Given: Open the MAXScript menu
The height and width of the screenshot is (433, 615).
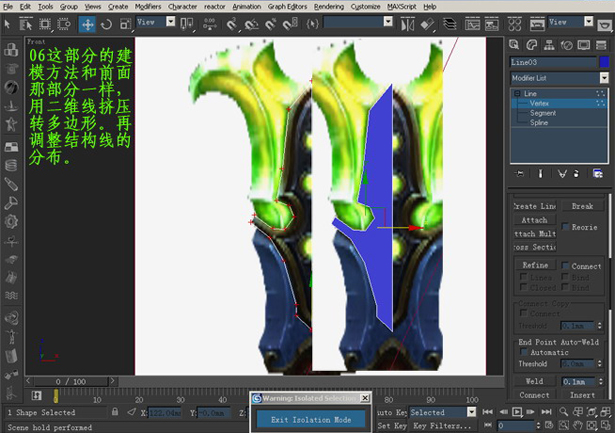Looking at the screenshot, I should click(402, 7).
